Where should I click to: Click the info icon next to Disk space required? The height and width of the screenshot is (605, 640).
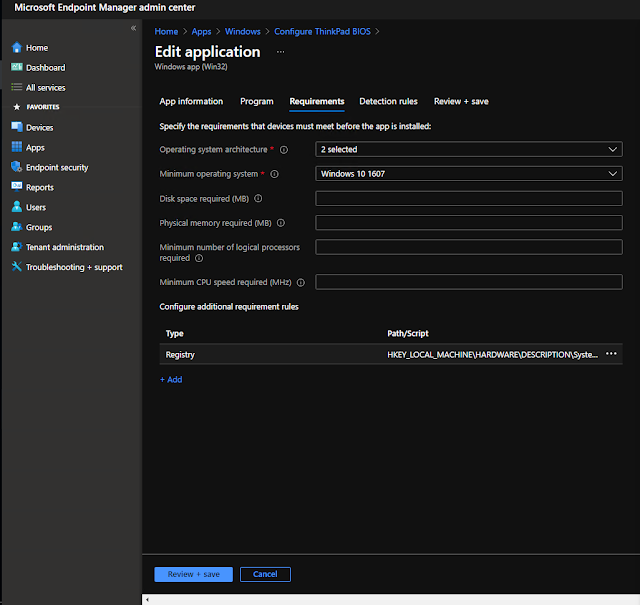[258, 198]
